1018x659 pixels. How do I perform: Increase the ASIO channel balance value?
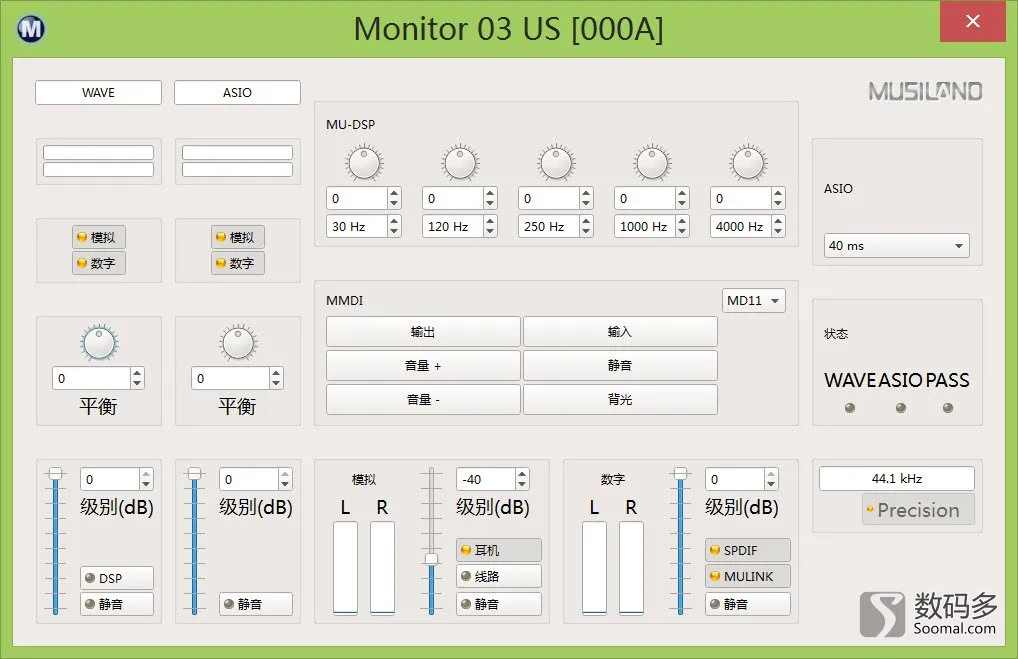pyautogui.click(x=277, y=373)
